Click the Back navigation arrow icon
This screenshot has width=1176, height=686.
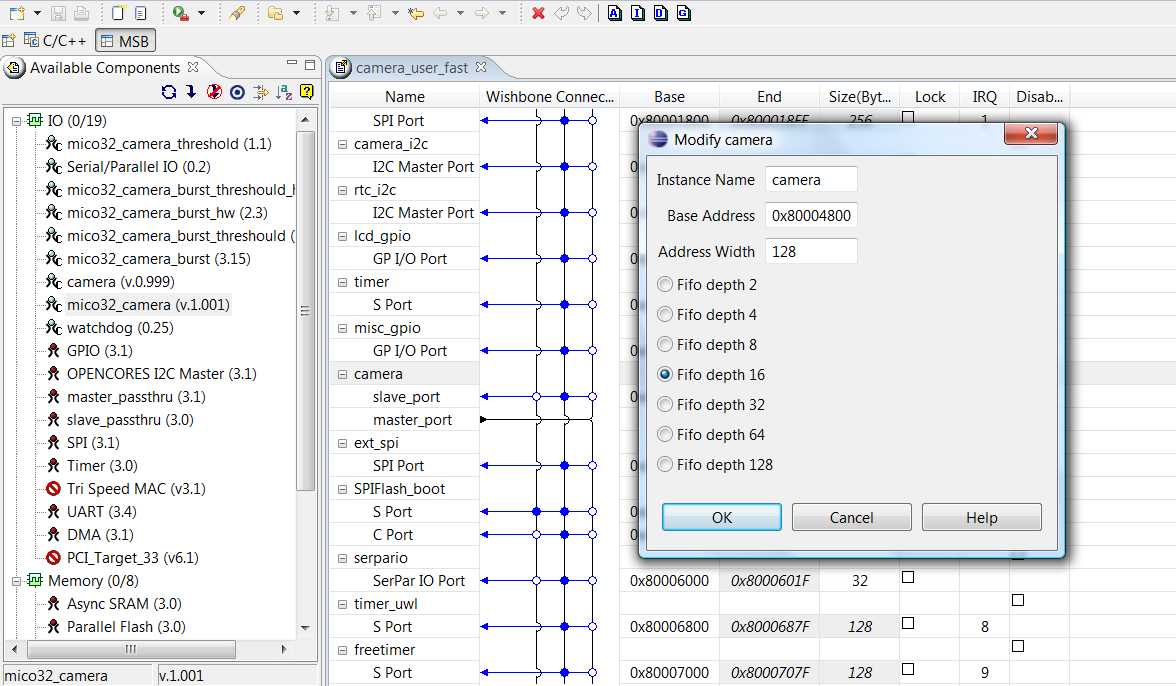point(440,13)
